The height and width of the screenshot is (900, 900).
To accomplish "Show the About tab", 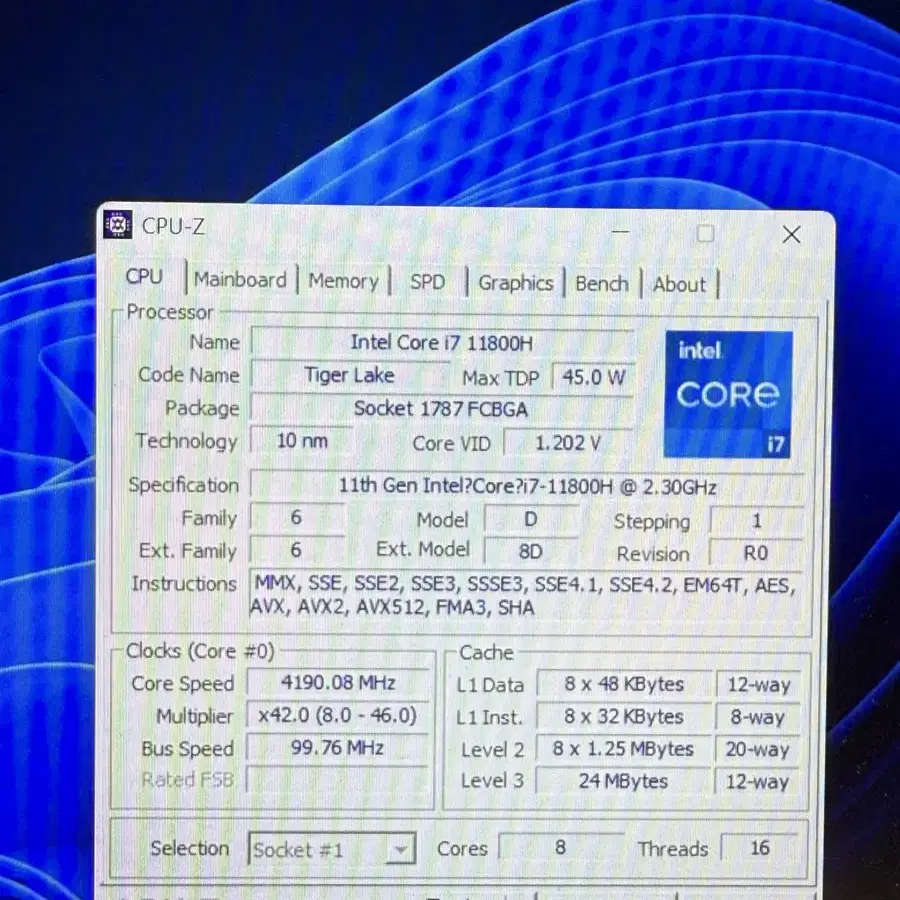I will pyautogui.click(x=679, y=285).
